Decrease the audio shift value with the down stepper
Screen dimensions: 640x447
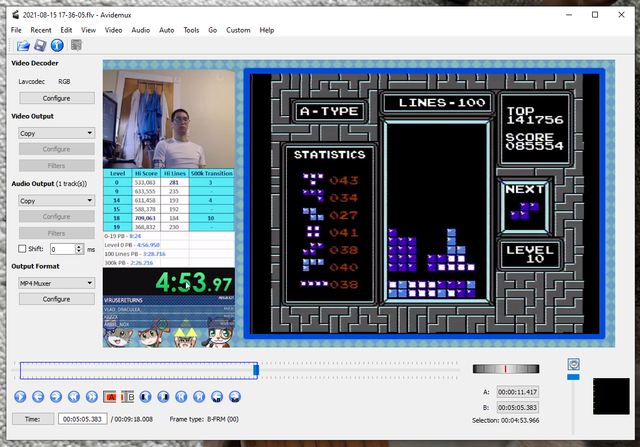pos(79,251)
